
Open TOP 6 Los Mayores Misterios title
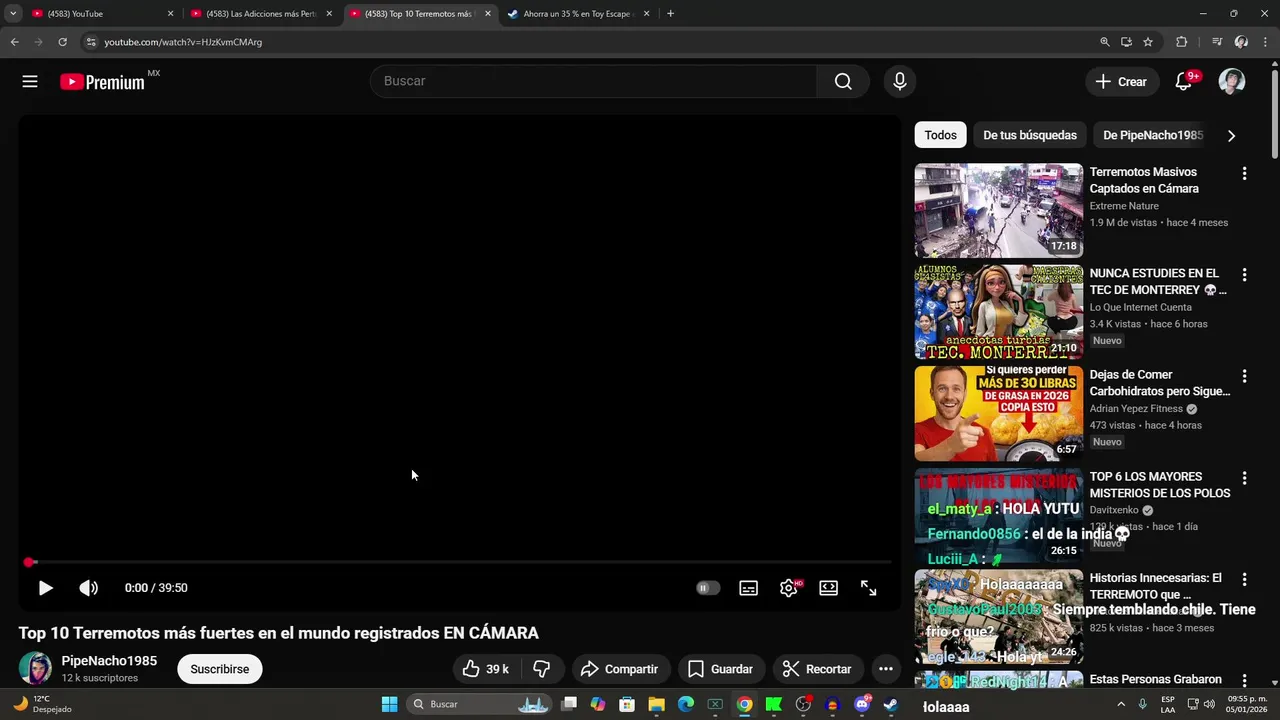1160,485
